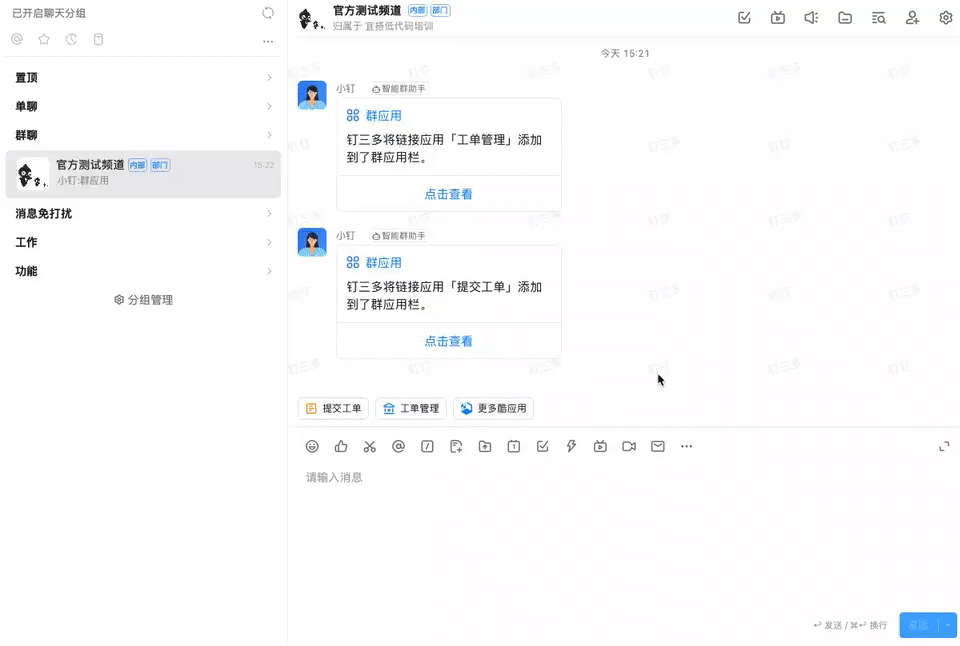Open the @ mentions filter icon
960x646 pixels.
[x=17, y=39]
